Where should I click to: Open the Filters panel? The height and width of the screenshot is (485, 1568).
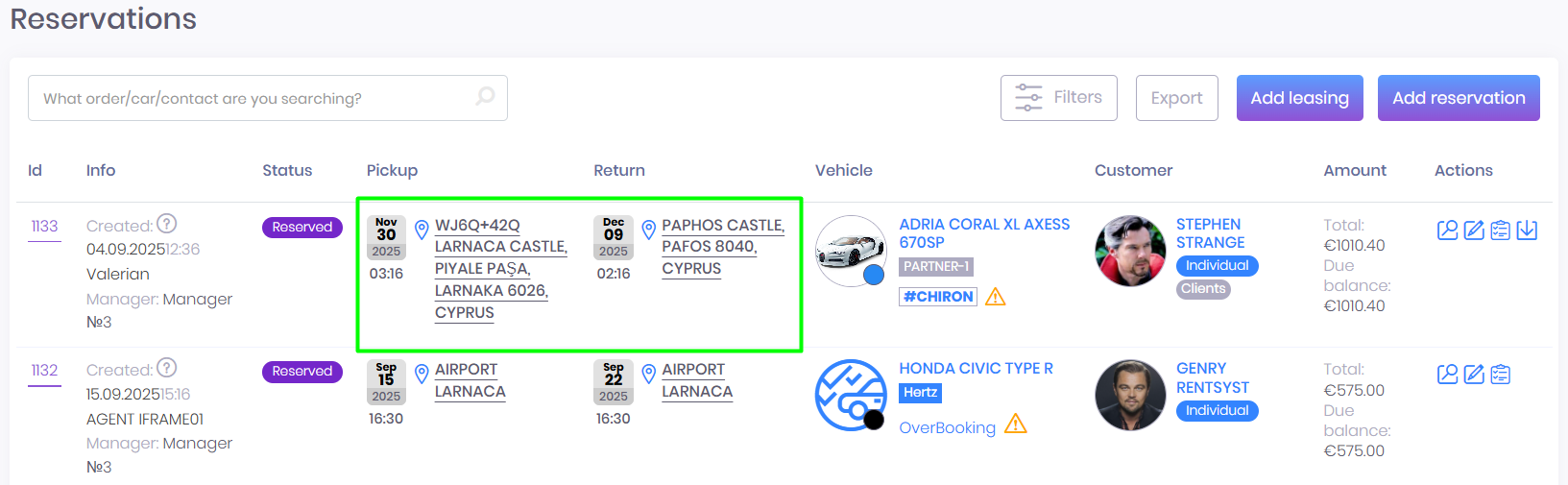1058,98
